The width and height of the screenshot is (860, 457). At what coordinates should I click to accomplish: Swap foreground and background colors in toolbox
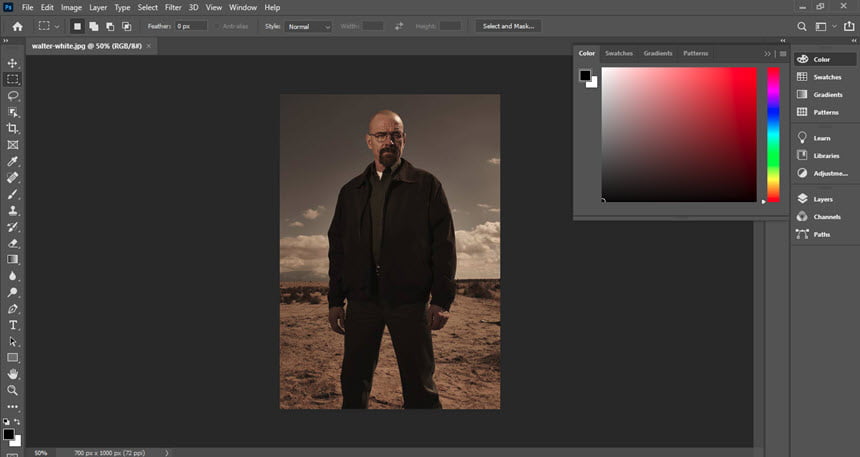pyautogui.click(x=17, y=421)
